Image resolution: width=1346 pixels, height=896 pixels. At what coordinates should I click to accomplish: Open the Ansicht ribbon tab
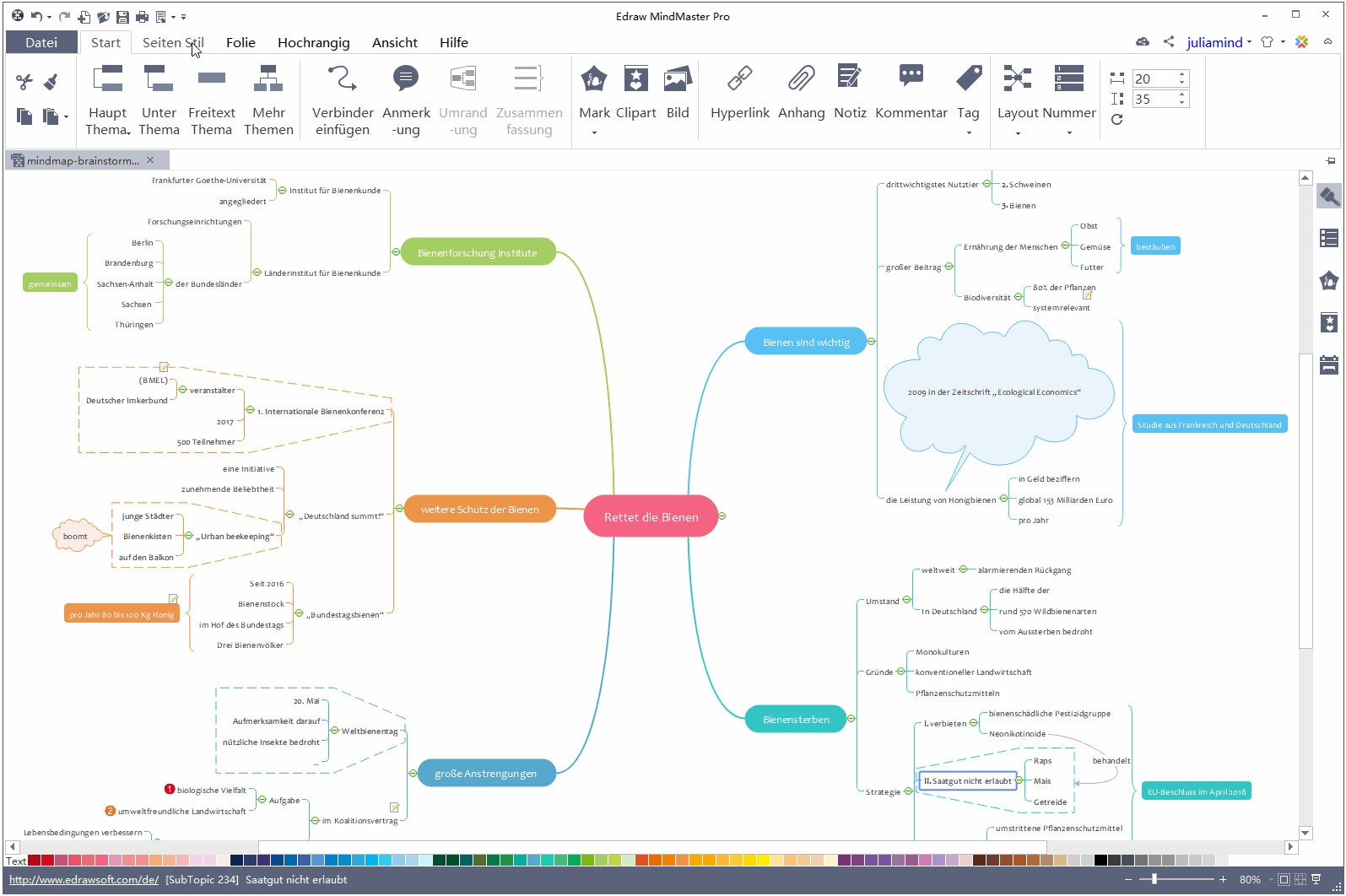(x=394, y=42)
